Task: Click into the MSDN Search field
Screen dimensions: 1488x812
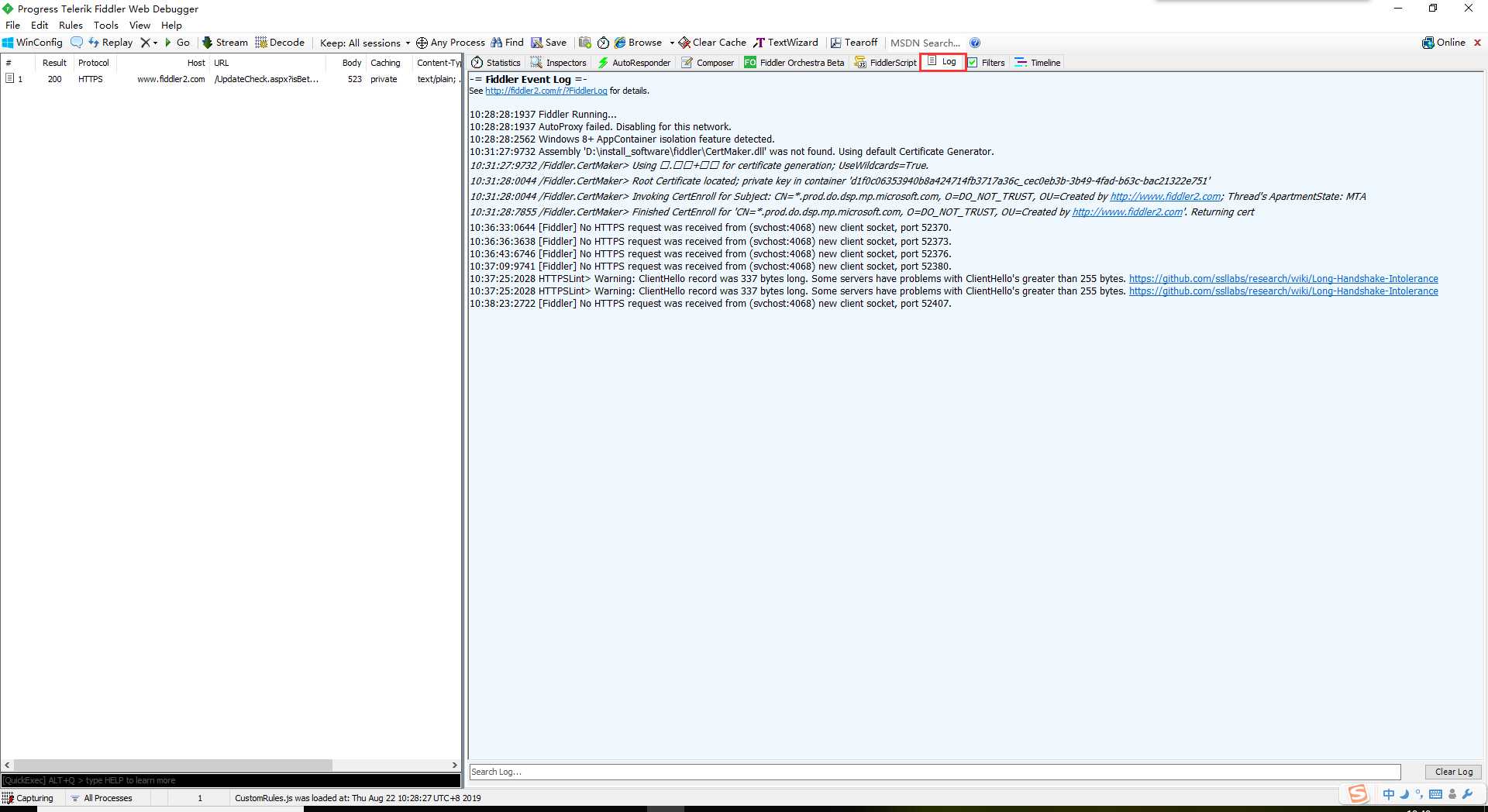Action: point(925,43)
